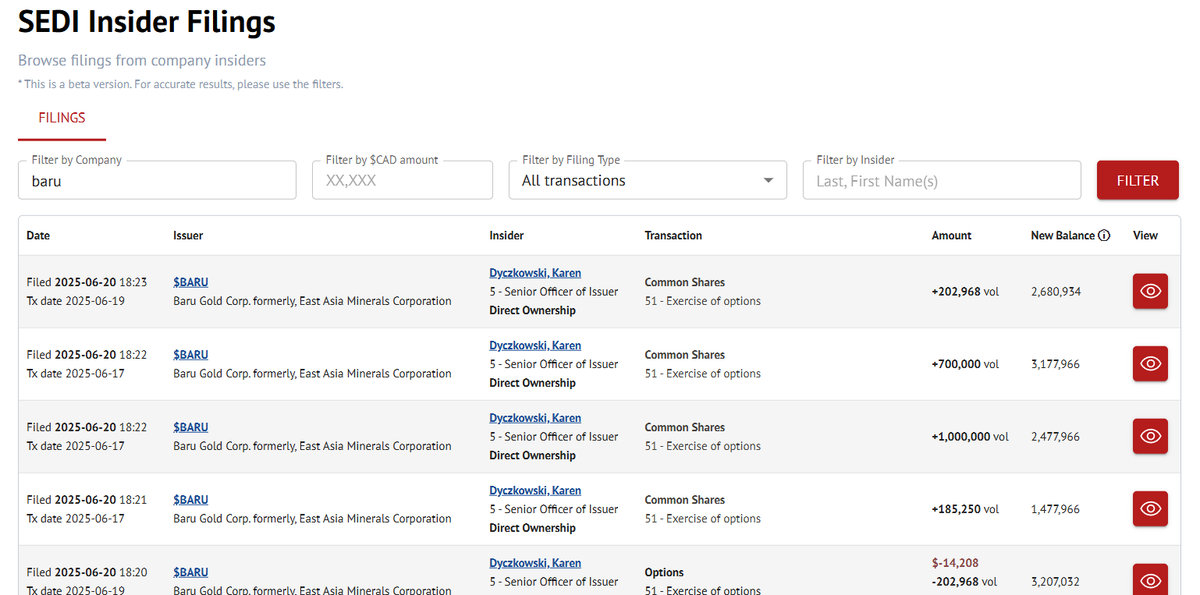Open $BARU link in the 18:23 filing

(x=191, y=282)
